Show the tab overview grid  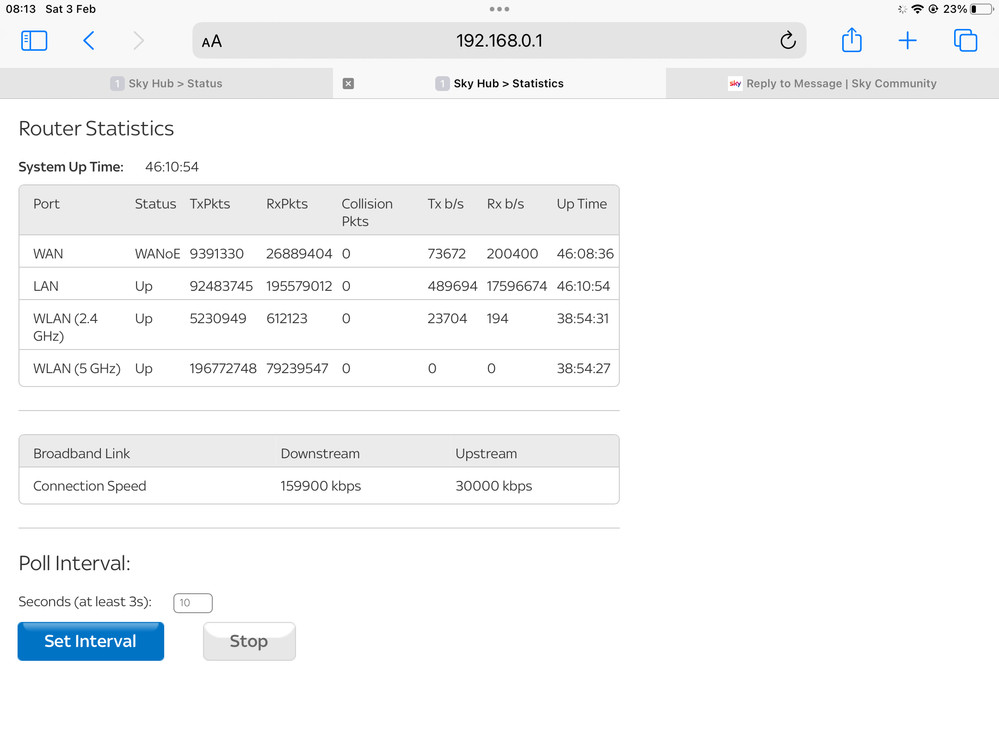pos(965,40)
